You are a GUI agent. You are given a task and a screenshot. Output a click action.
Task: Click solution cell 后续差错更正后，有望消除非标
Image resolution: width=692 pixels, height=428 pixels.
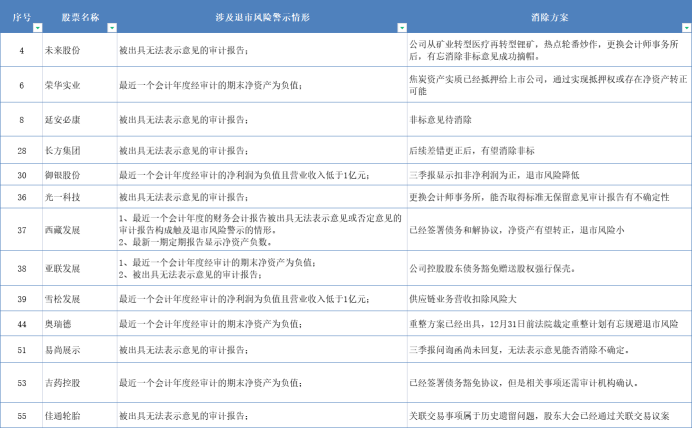click(x=549, y=150)
